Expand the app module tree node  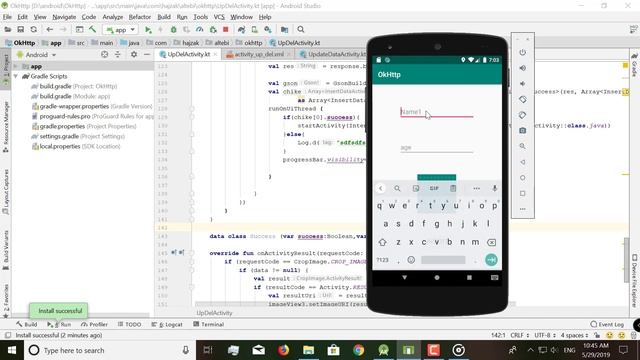pos(16,66)
